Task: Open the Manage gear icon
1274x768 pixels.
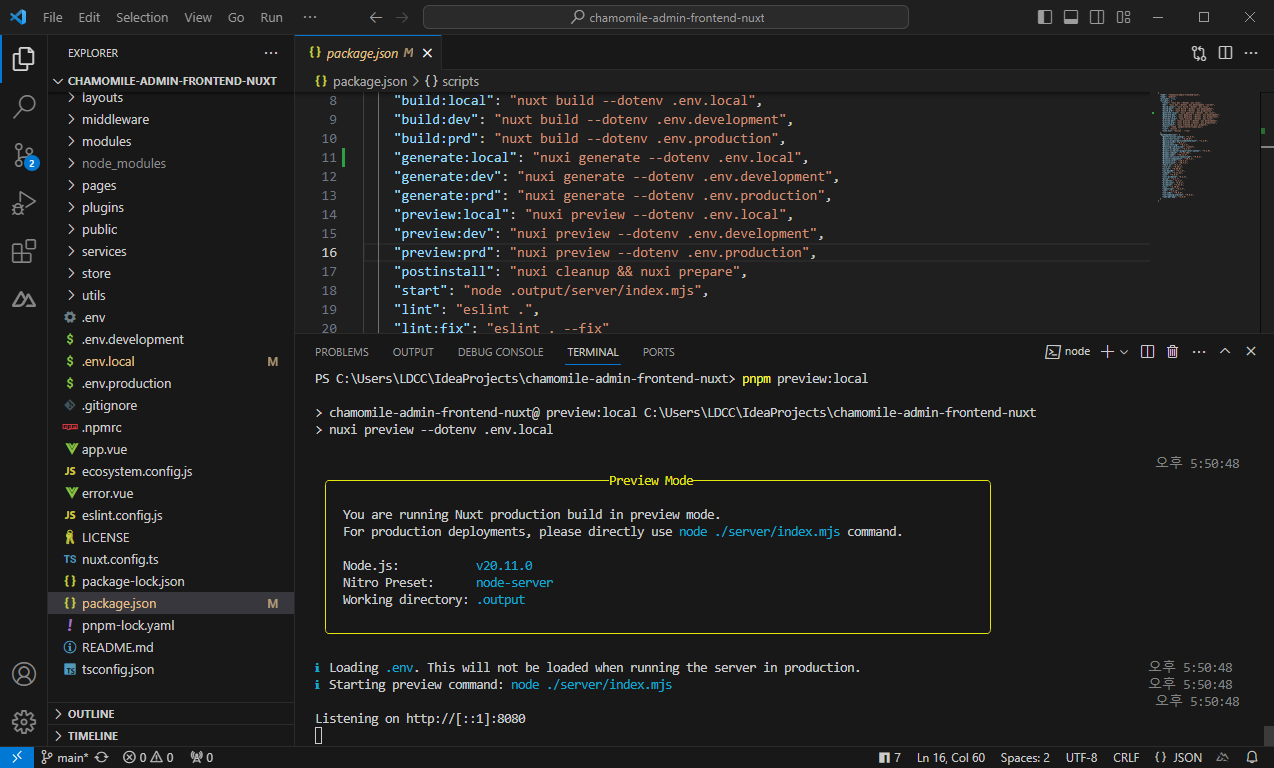Action: 24,722
